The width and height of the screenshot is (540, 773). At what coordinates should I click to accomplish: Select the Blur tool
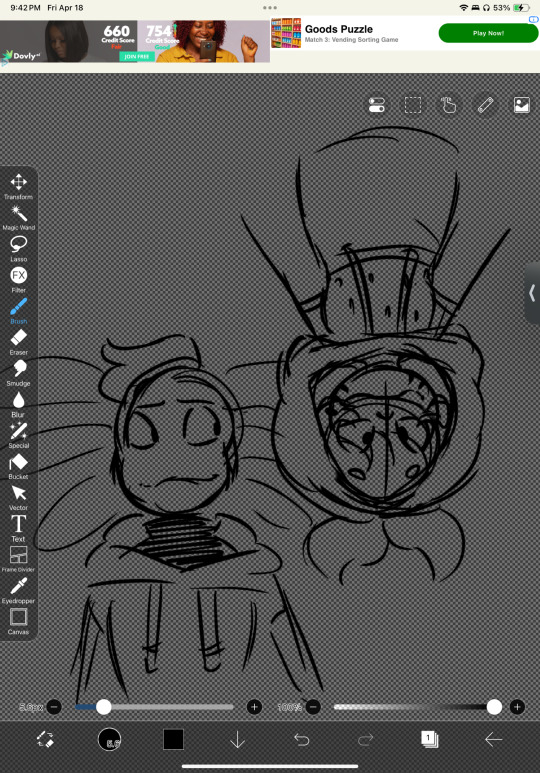tap(18, 404)
